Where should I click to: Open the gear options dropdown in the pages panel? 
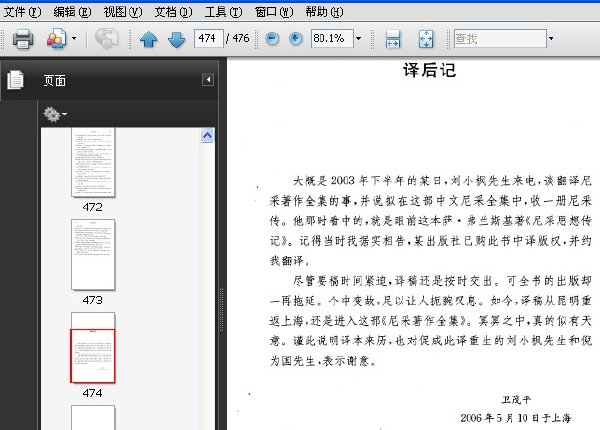coord(55,114)
